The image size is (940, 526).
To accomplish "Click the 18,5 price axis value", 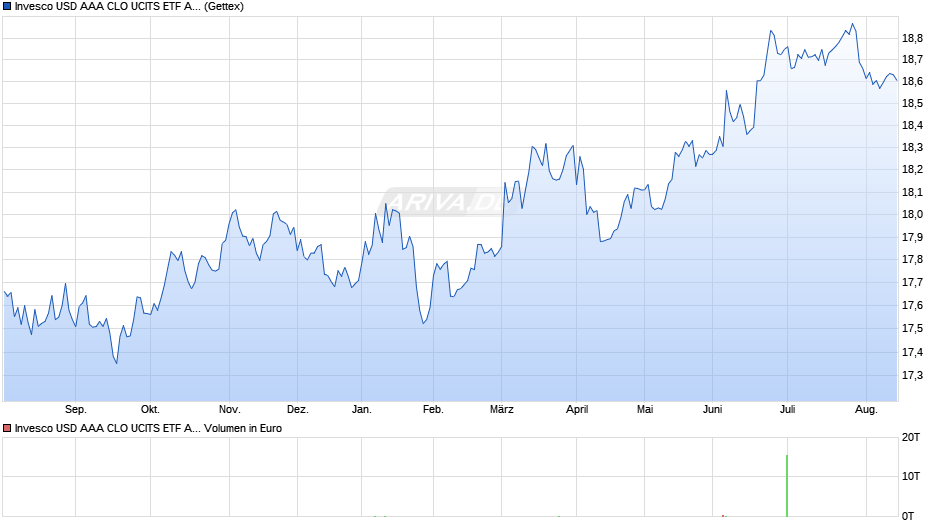I will (912, 104).
